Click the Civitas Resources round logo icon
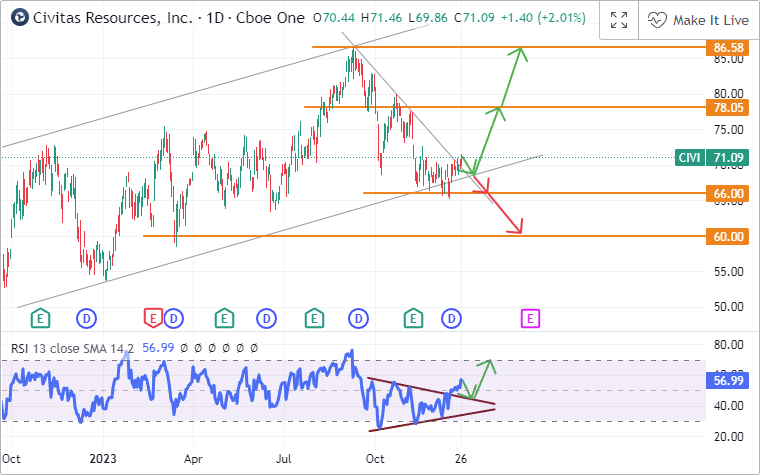Image resolution: width=760 pixels, height=475 pixels. tap(19, 18)
